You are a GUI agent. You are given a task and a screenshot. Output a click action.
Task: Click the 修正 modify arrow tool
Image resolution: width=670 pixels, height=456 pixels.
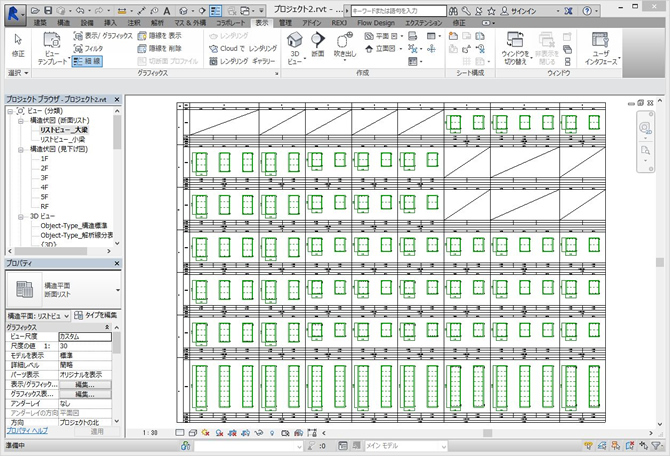click(18, 45)
